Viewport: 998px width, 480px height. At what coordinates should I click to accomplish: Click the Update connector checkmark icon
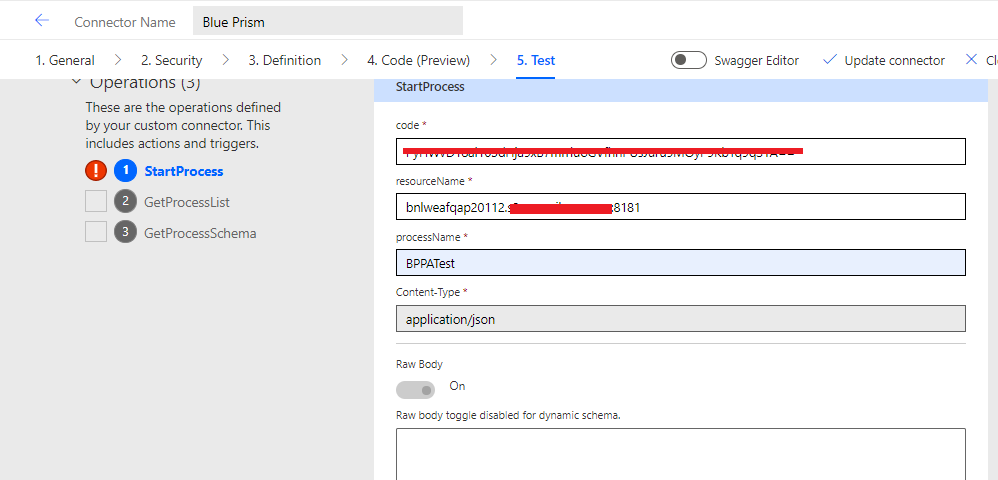(829, 60)
